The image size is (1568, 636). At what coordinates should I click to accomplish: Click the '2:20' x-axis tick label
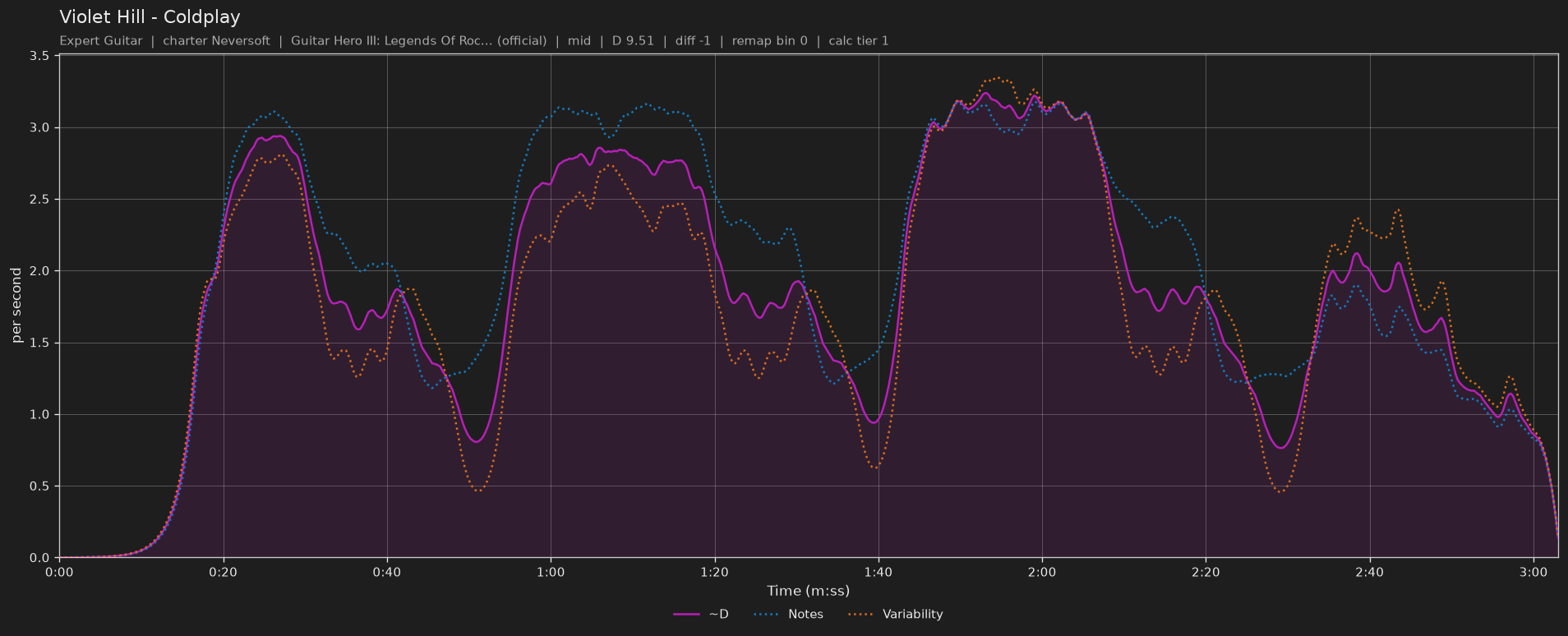pyautogui.click(x=1206, y=572)
